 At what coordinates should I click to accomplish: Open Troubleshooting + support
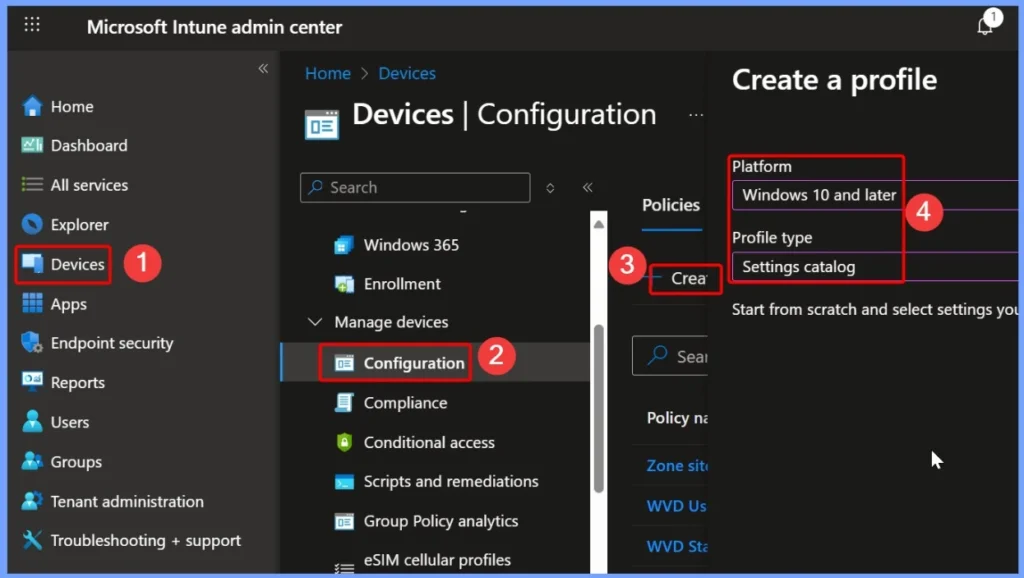point(145,541)
